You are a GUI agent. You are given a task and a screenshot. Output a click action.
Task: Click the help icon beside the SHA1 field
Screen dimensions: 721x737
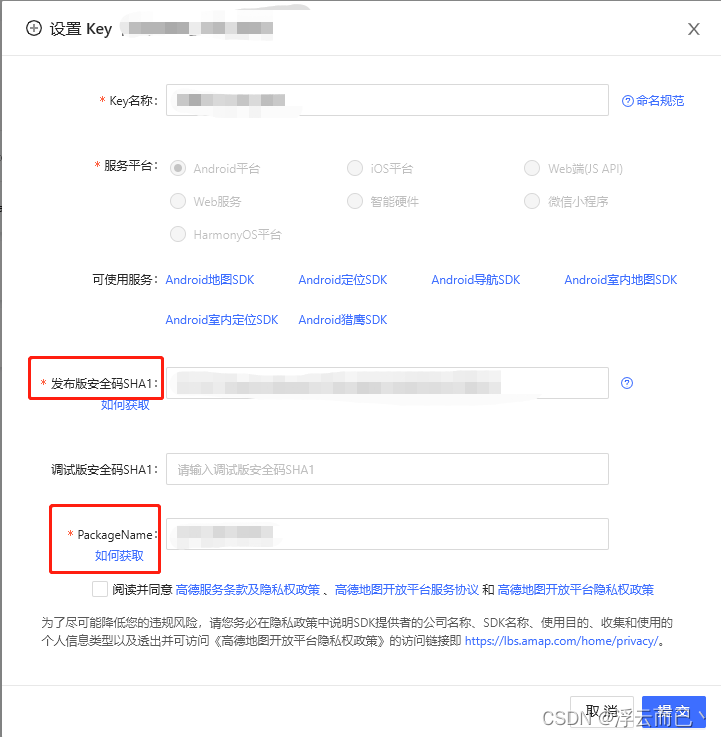point(627,383)
